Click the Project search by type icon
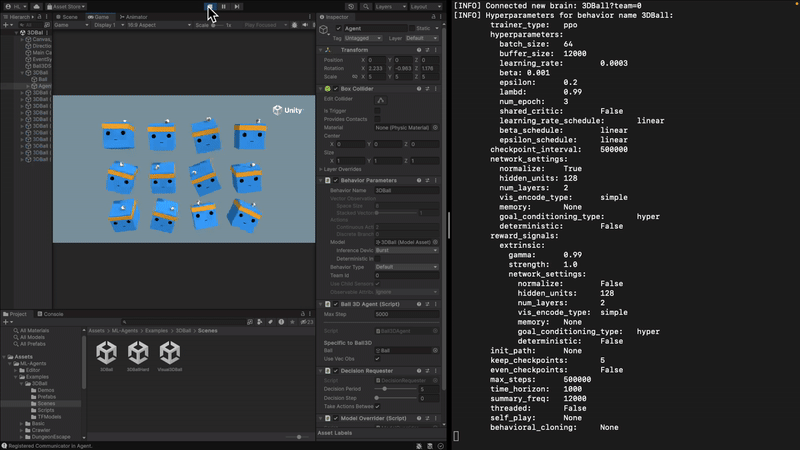 260,322
